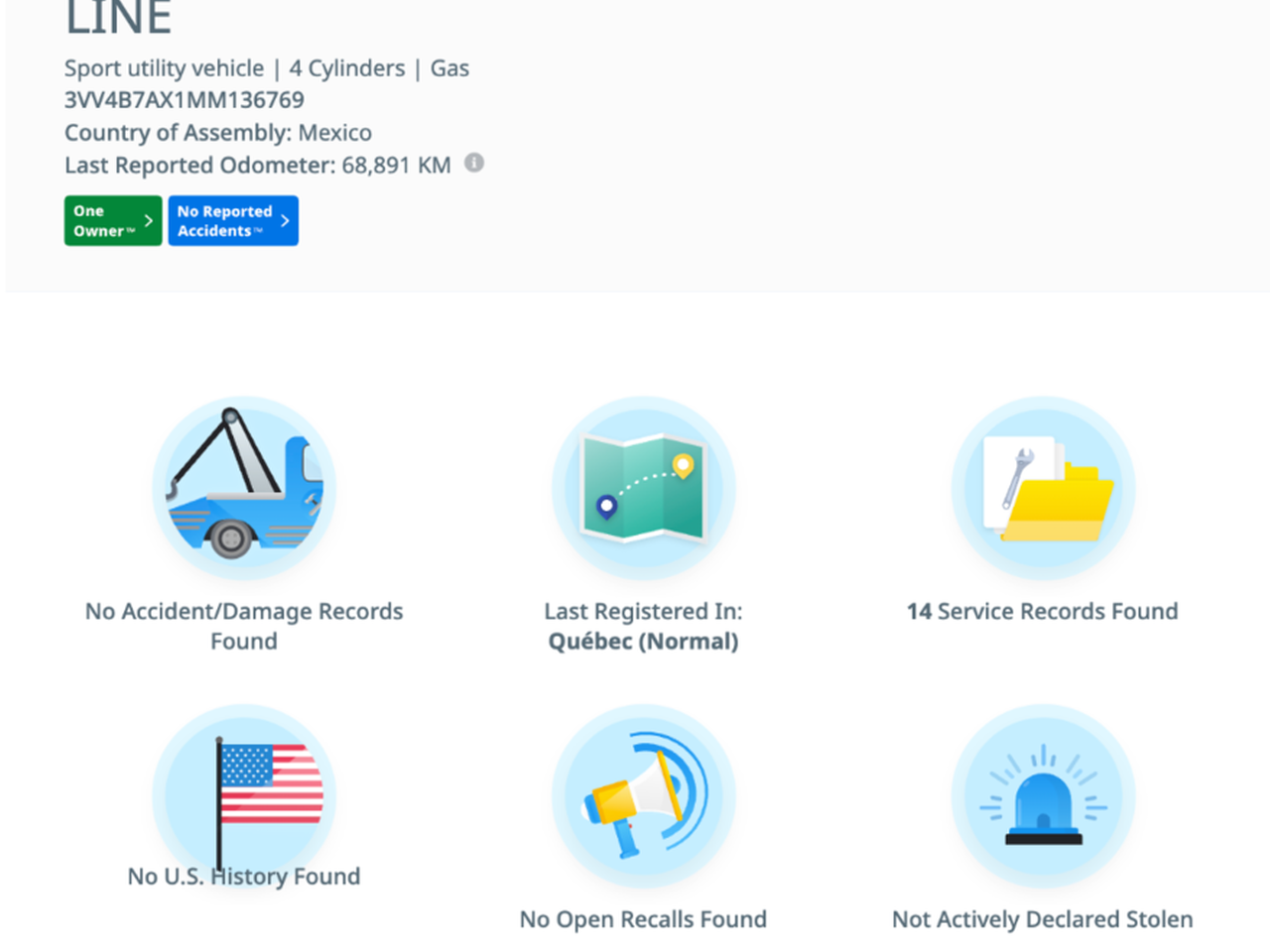Open the 14 Service Records Found link
This screenshot has height=952, width=1270.
click(x=1043, y=611)
